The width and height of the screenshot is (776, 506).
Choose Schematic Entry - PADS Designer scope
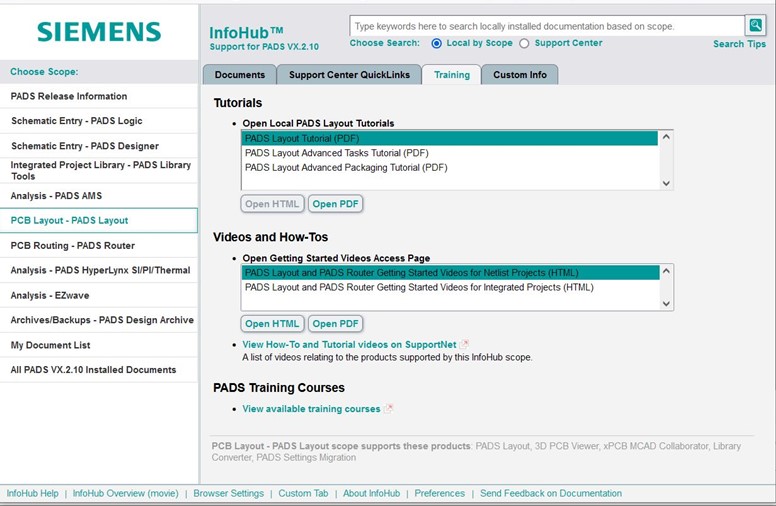tap(98, 146)
